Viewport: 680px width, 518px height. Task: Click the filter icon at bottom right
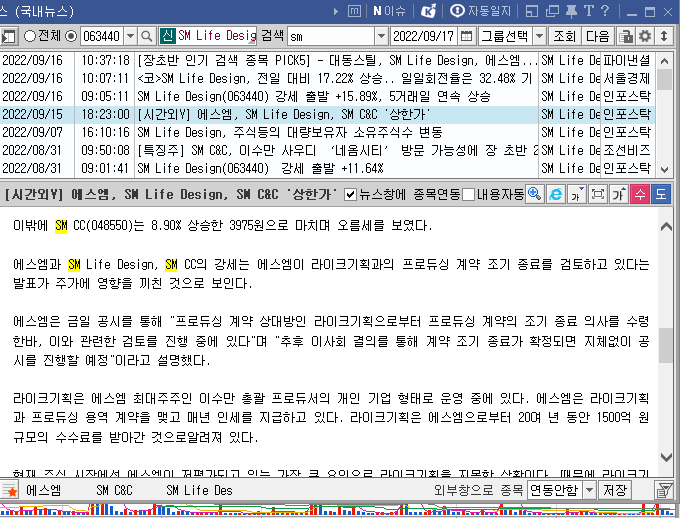(x=664, y=491)
